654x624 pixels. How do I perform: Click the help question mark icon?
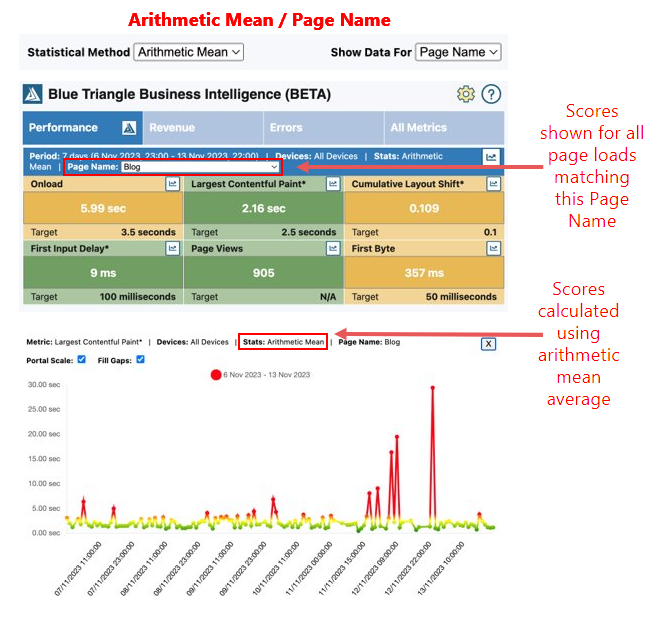point(491,94)
